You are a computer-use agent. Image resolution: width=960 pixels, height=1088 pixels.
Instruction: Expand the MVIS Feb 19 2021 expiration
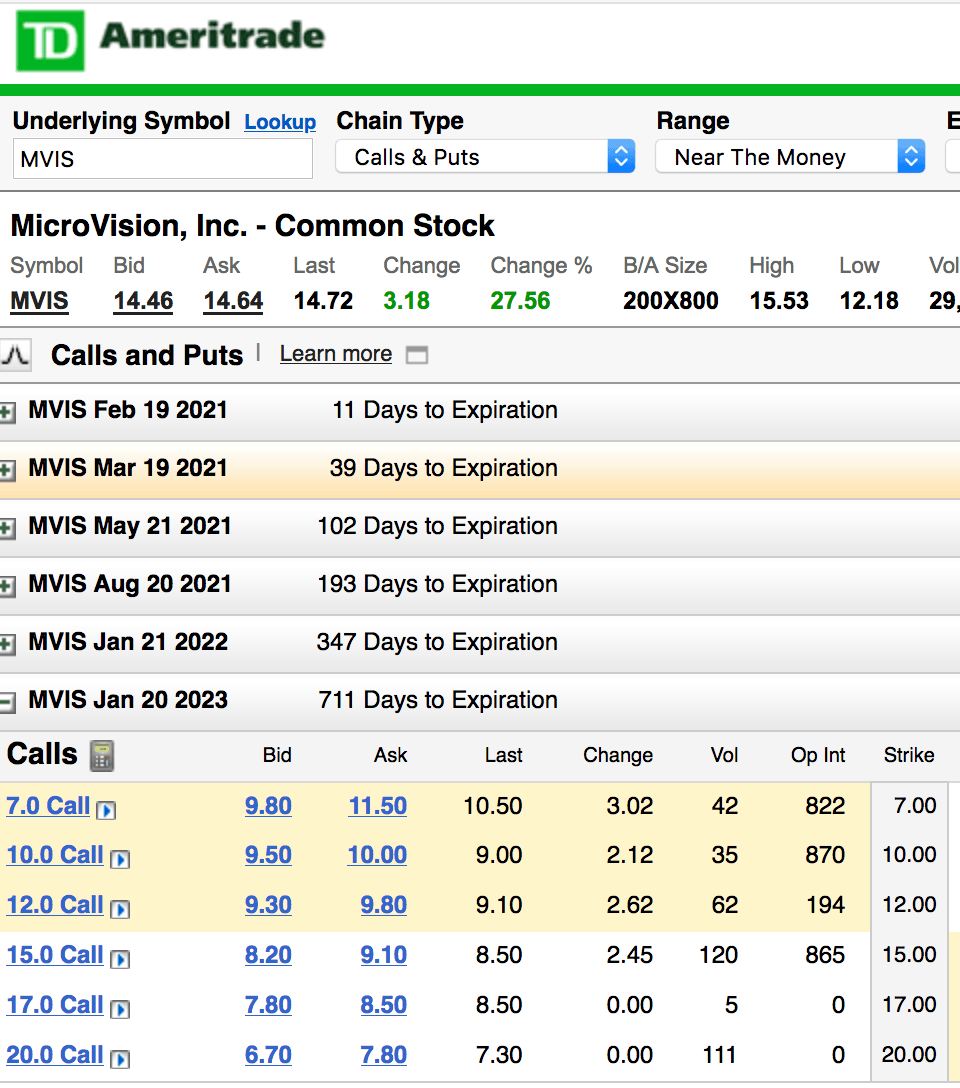coord(8,412)
